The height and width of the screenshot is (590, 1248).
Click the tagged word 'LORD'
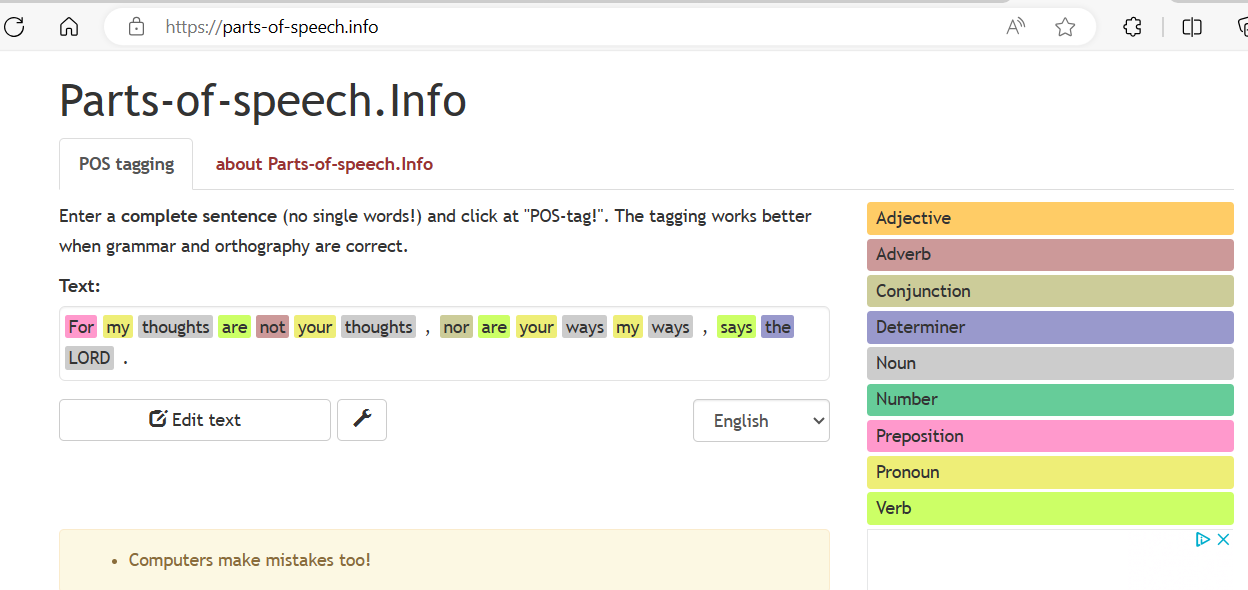[x=89, y=358]
